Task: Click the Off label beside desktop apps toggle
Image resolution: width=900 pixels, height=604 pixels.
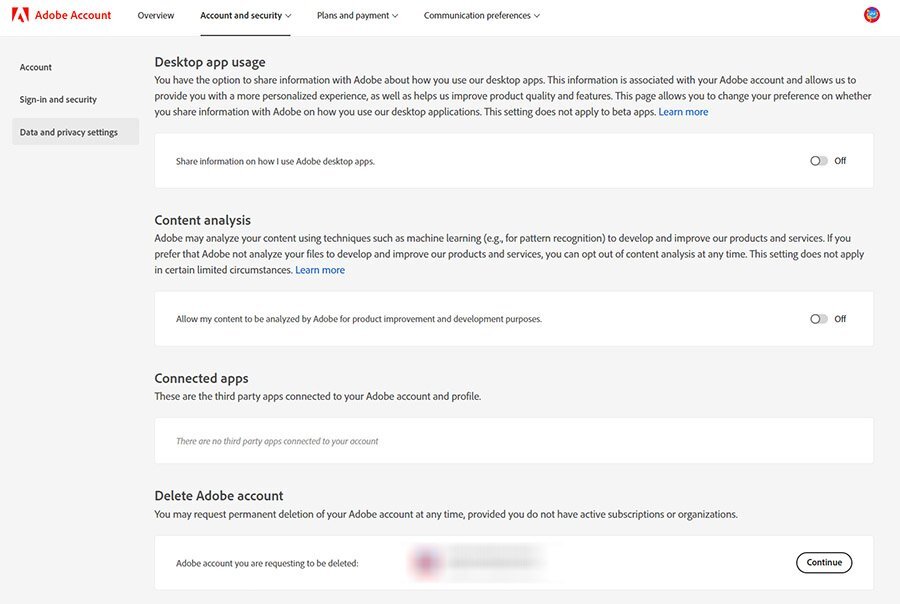Action: 840,161
